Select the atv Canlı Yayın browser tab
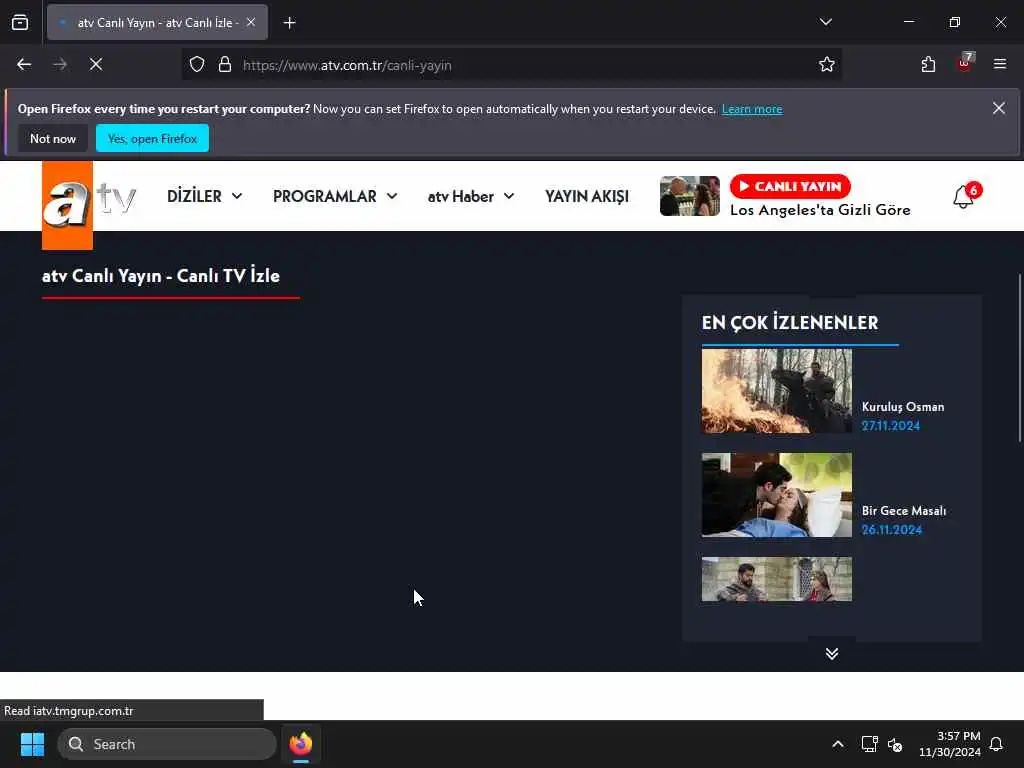 pyautogui.click(x=157, y=22)
